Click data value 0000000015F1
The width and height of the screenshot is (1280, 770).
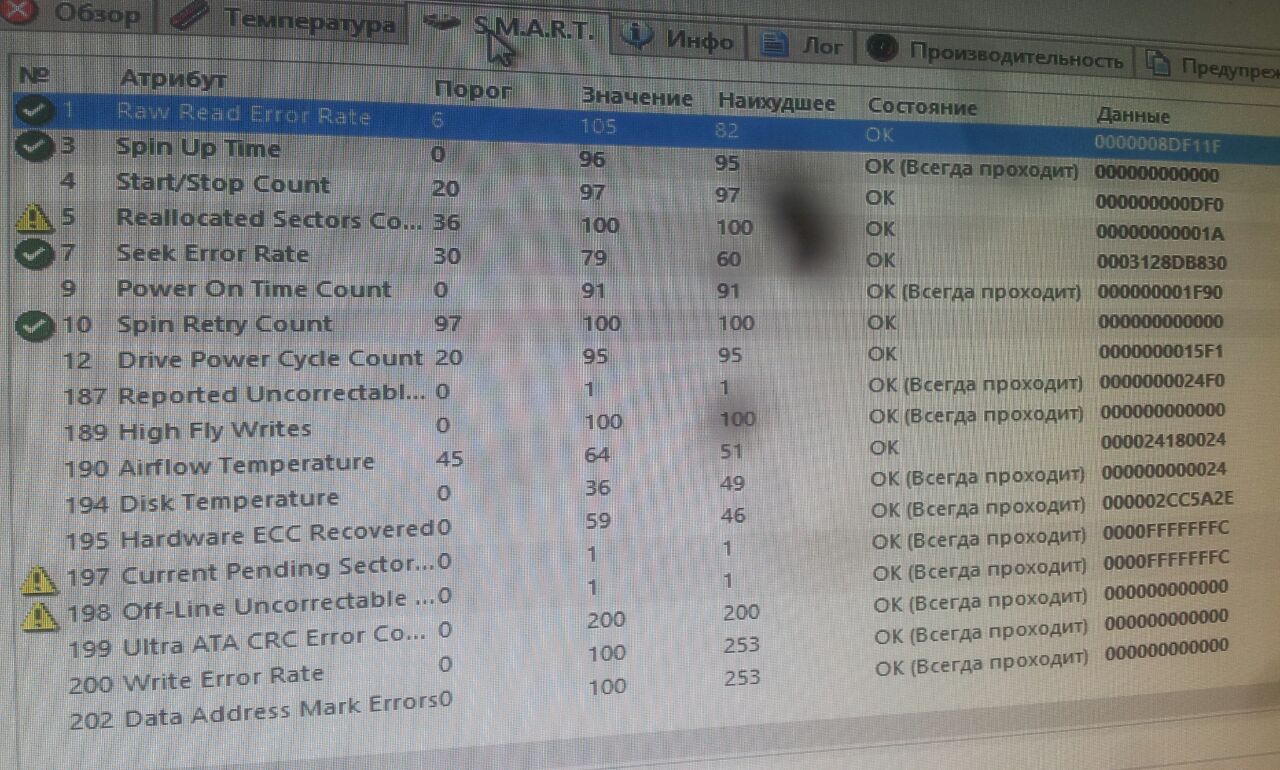pos(1161,352)
